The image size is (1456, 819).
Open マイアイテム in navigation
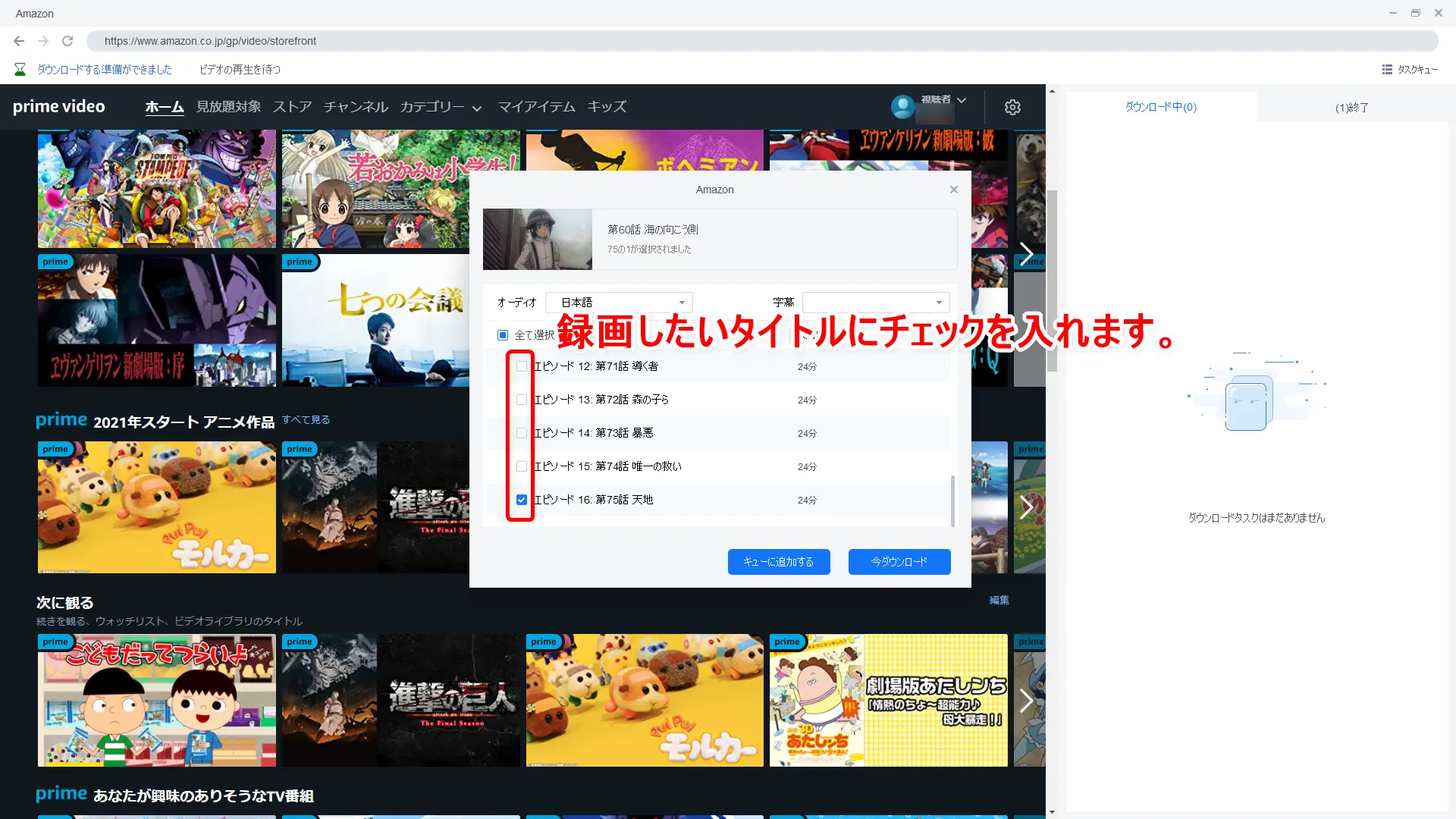pyautogui.click(x=536, y=107)
